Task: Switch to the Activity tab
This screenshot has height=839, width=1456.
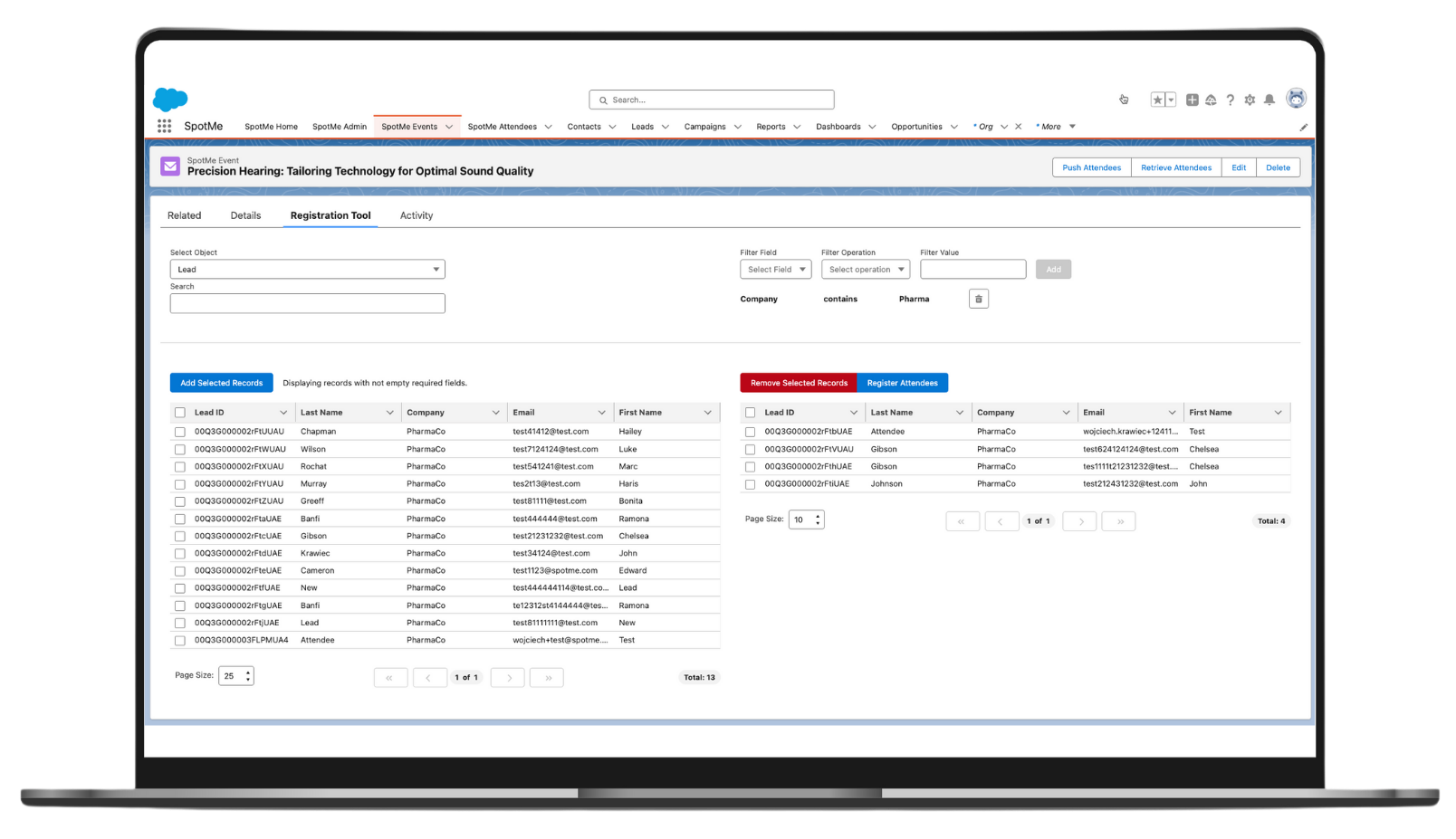Action: click(416, 215)
